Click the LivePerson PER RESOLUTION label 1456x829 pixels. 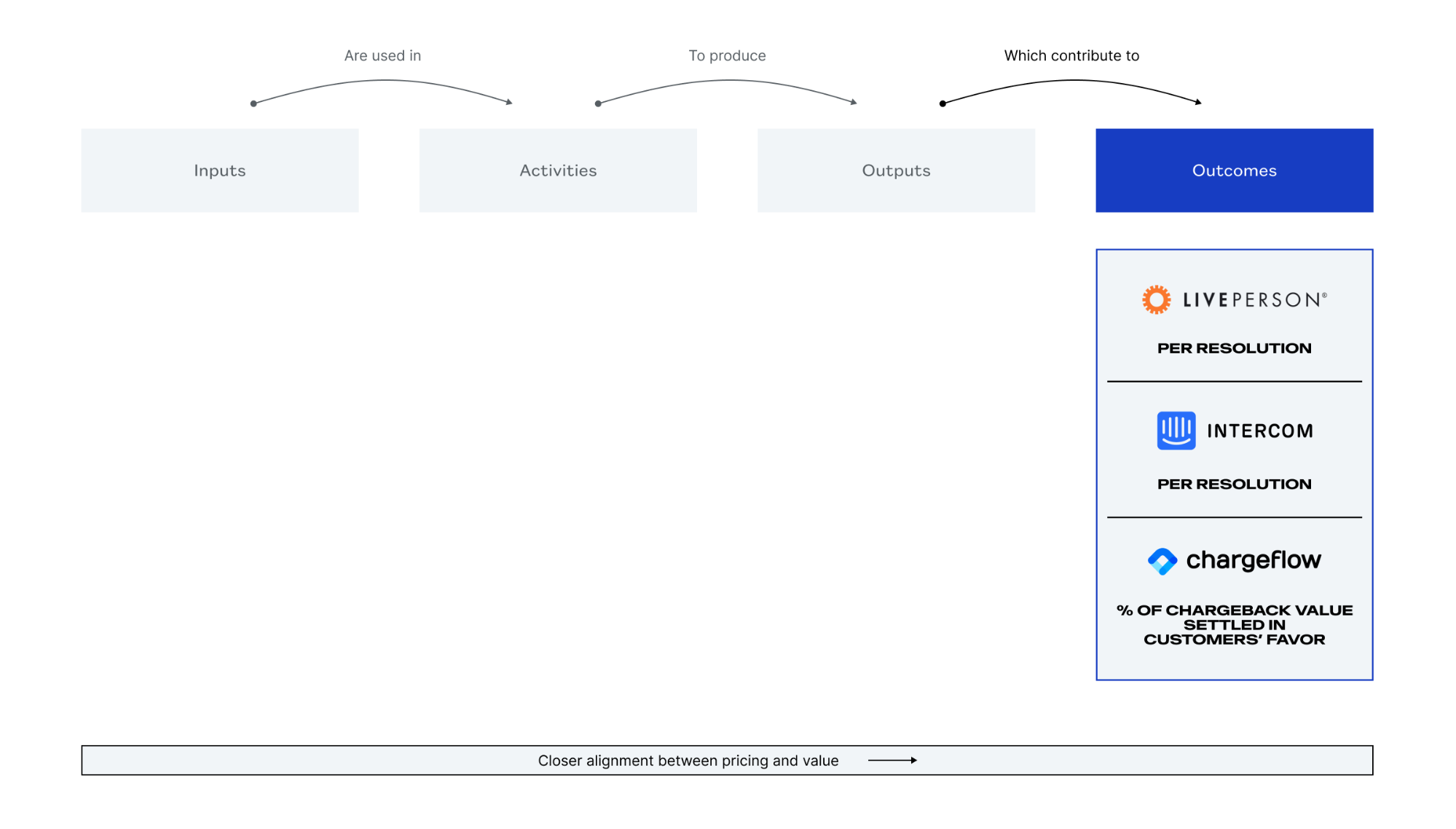point(1234,348)
